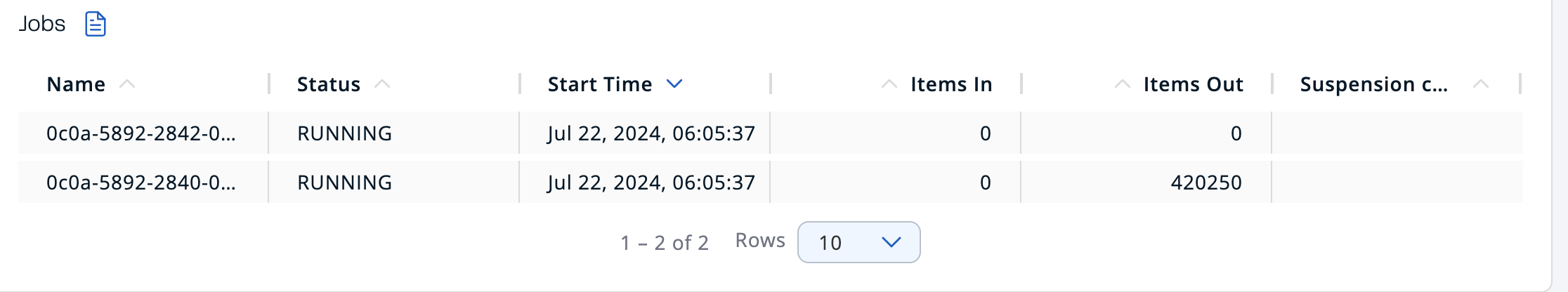
Task: Click the Start Time column header
Action: tap(600, 84)
